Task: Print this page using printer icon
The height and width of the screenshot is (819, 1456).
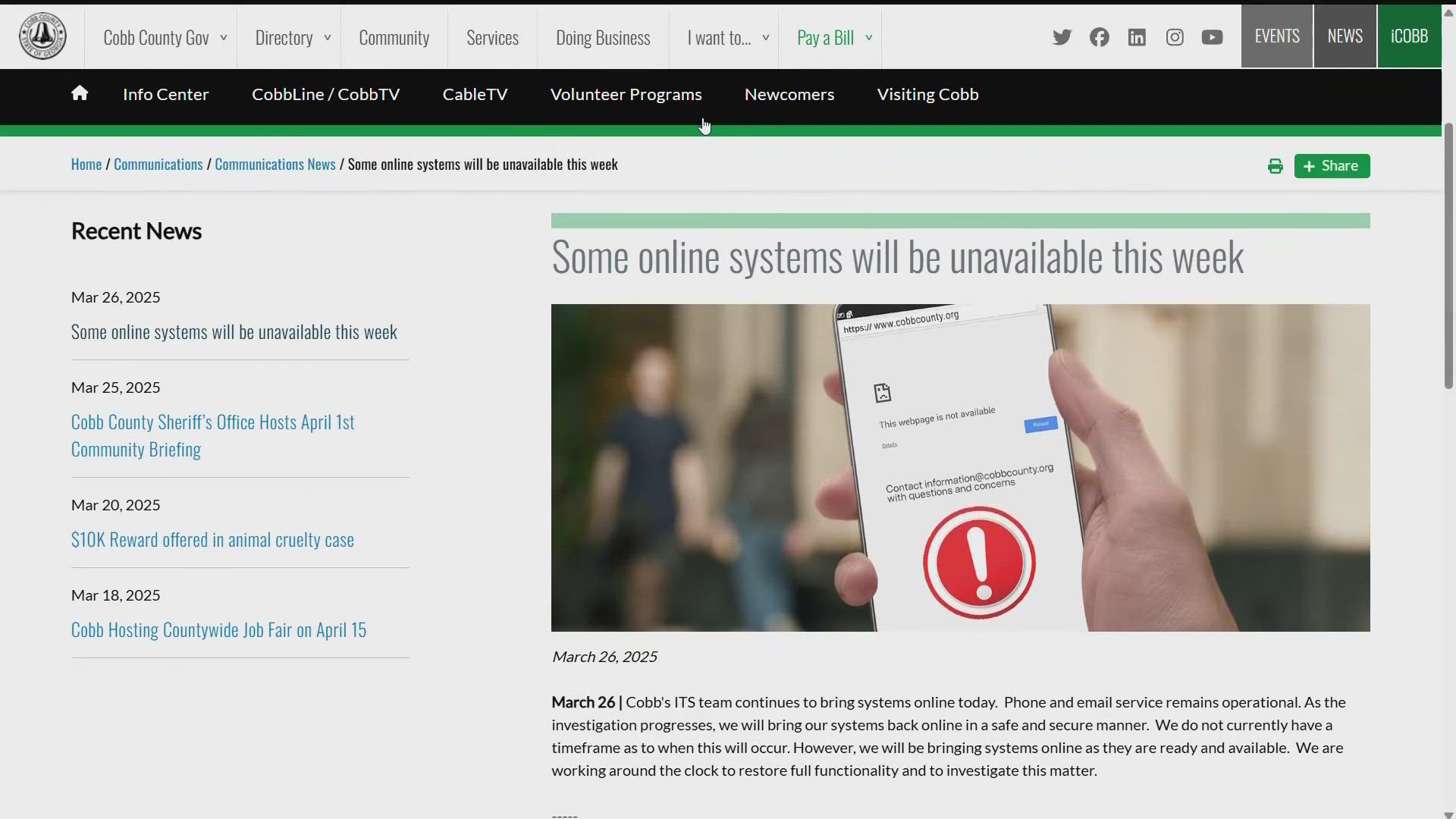Action: (x=1275, y=166)
